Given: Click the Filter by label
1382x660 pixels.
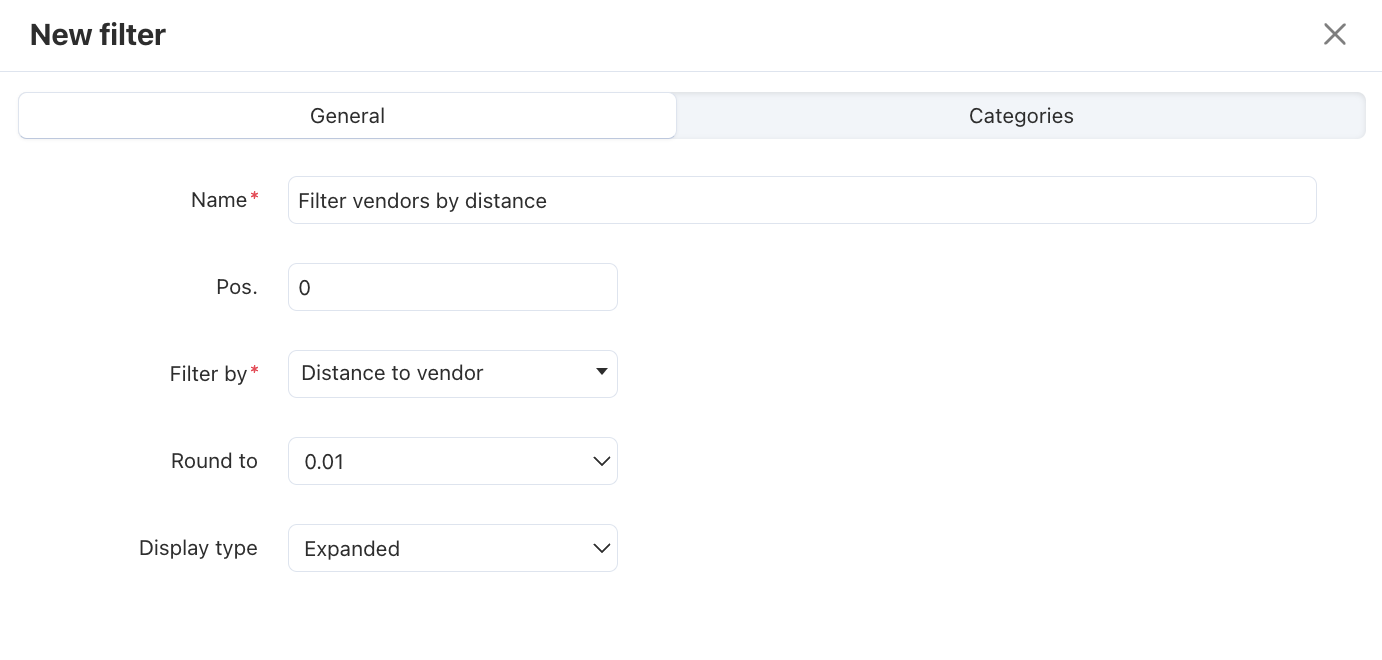Looking at the screenshot, I should coord(208,374).
